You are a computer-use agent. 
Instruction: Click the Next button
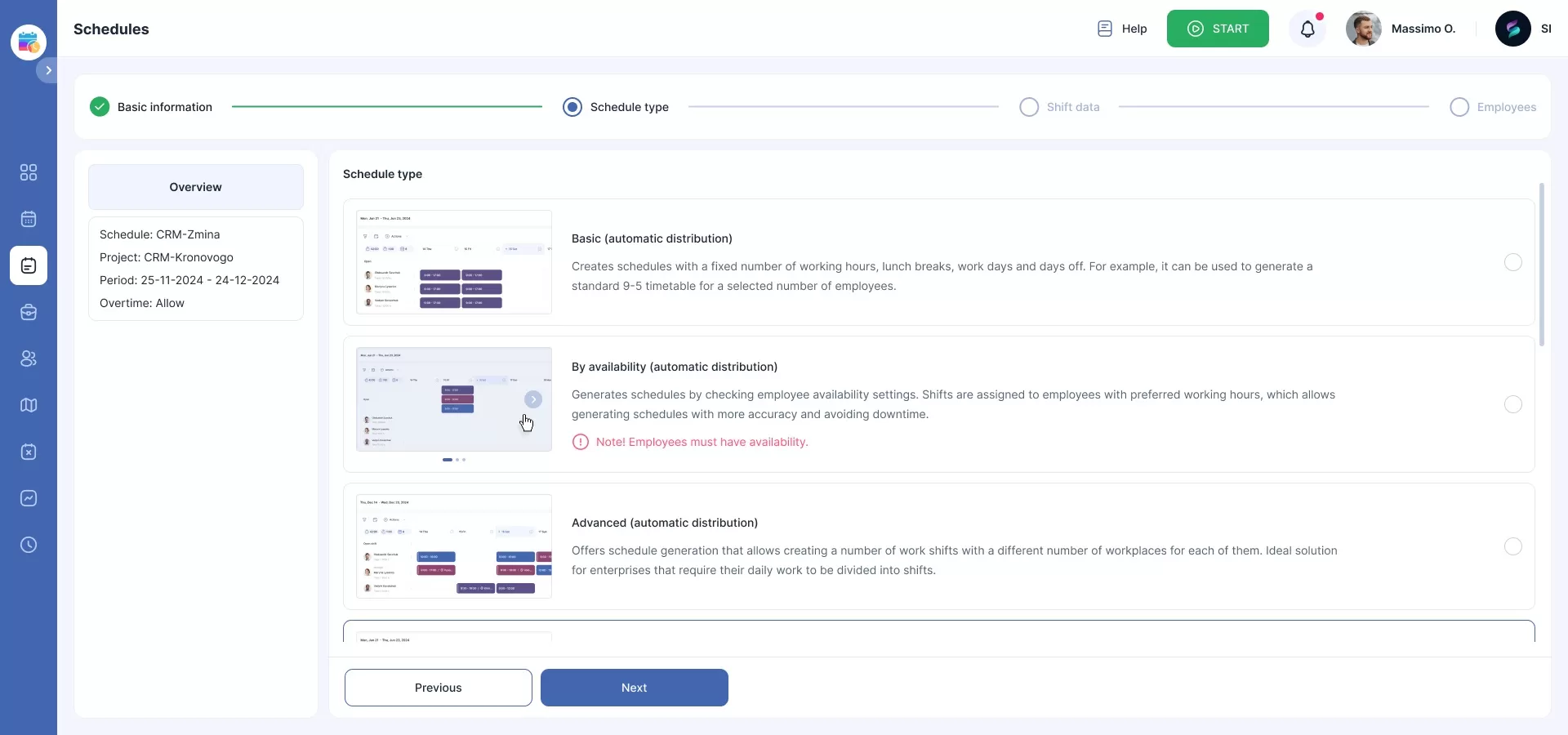(x=634, y=688)
